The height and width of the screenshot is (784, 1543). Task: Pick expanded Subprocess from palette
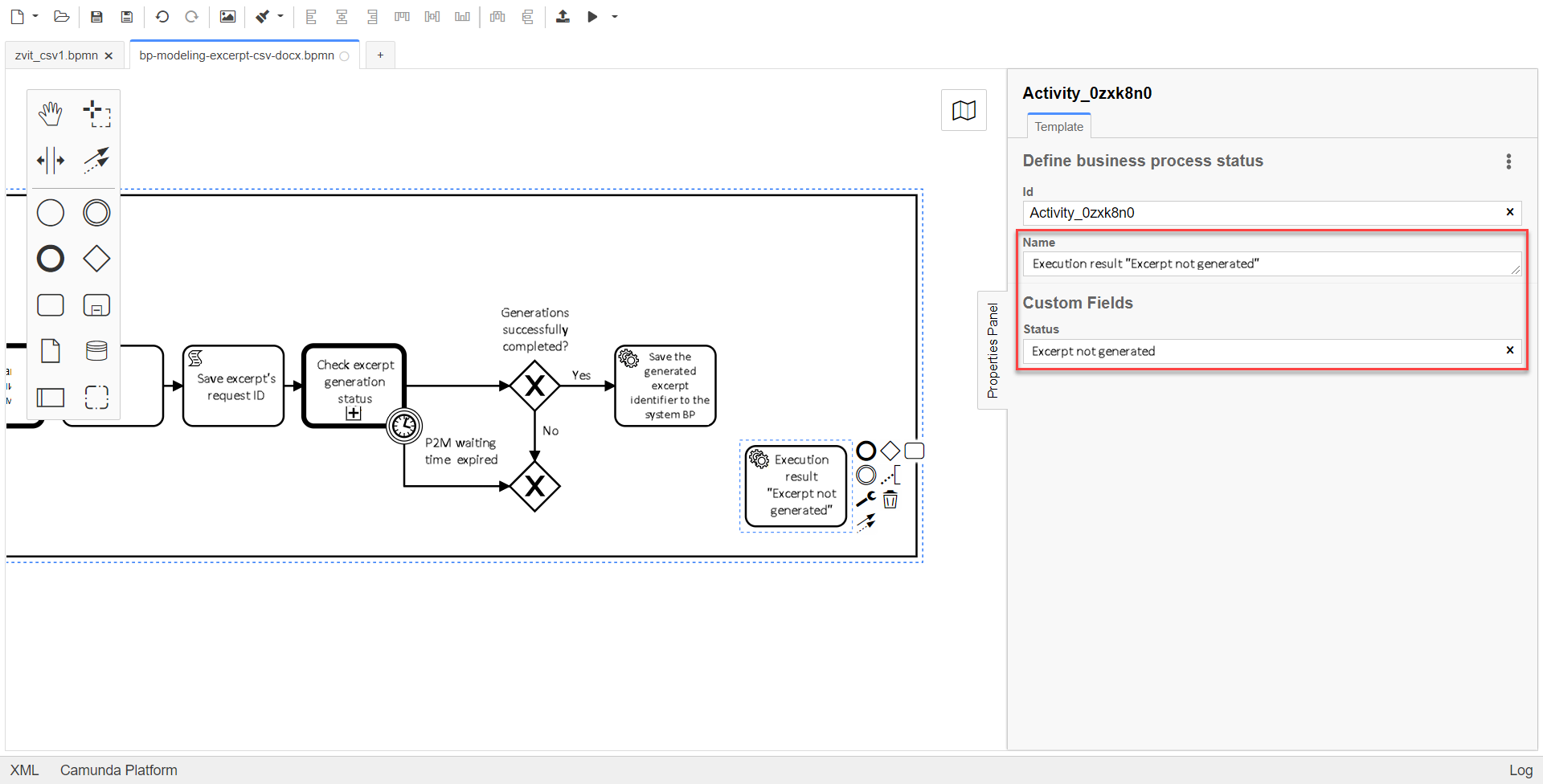coord(96,305)
